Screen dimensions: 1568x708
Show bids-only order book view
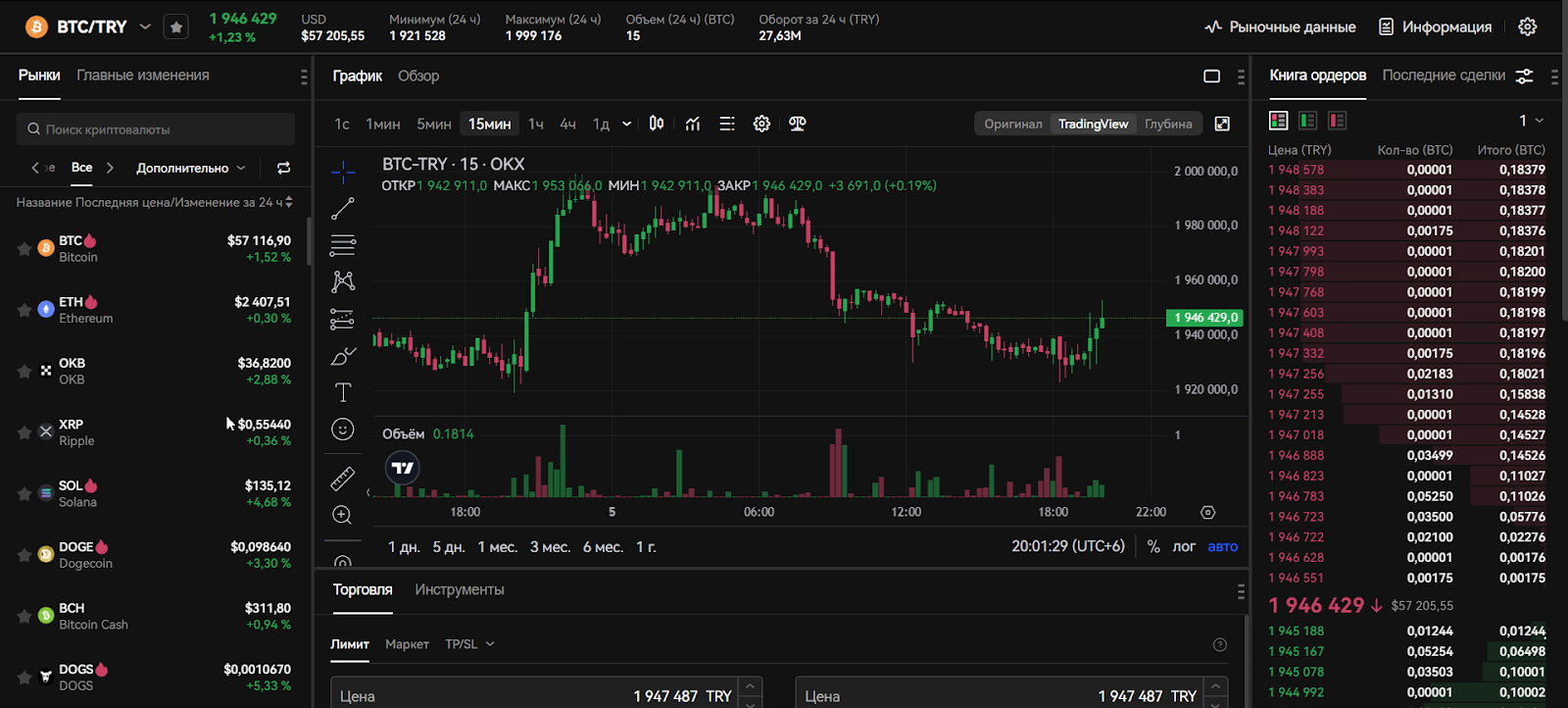[1308, 121]
